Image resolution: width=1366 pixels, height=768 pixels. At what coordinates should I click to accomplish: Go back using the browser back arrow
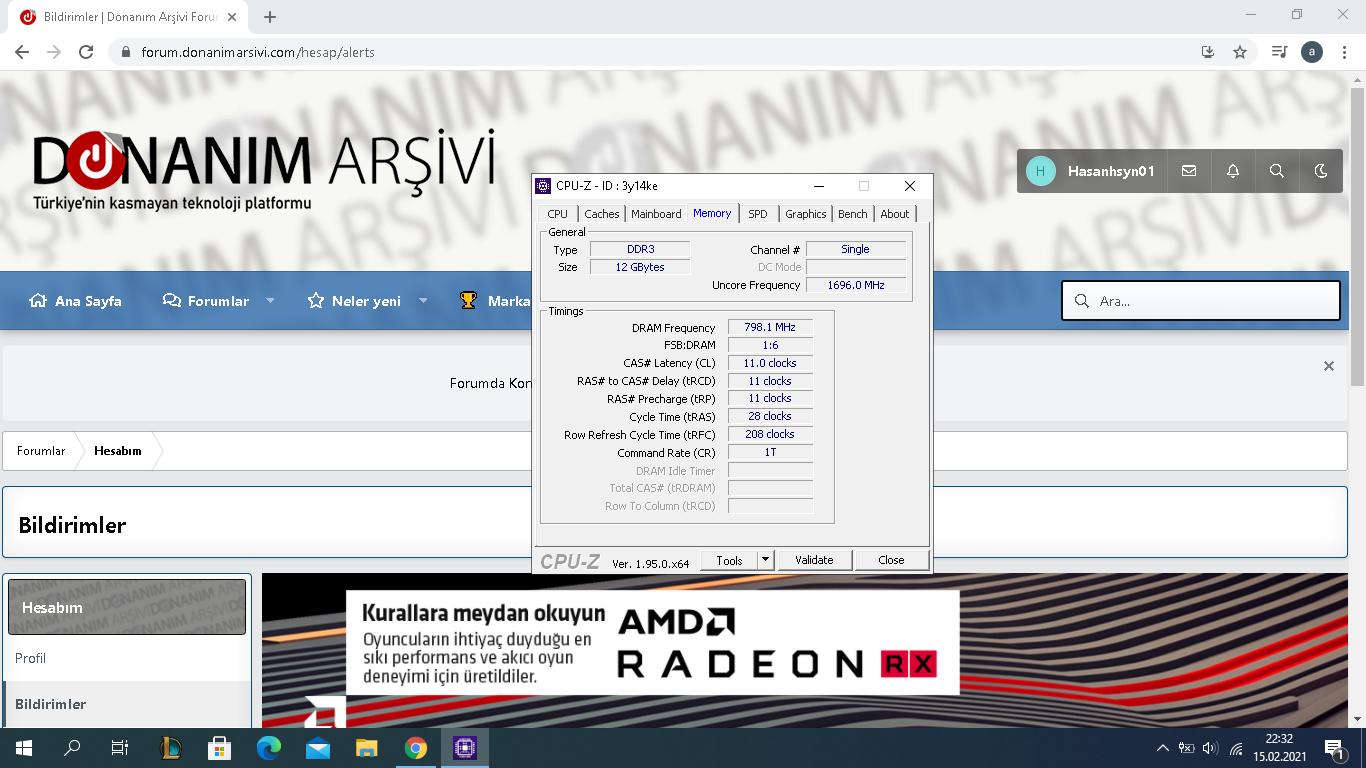pos(22,52)
